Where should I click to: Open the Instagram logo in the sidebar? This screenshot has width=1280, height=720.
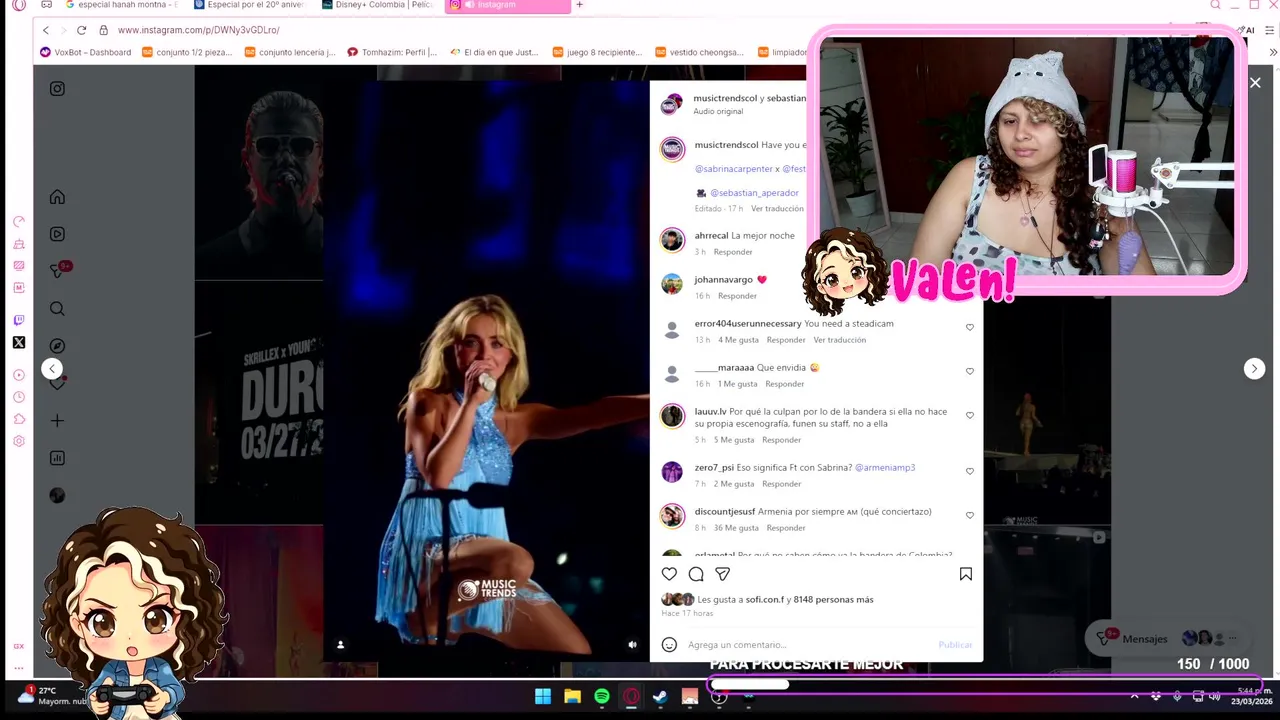coord(57,89)
